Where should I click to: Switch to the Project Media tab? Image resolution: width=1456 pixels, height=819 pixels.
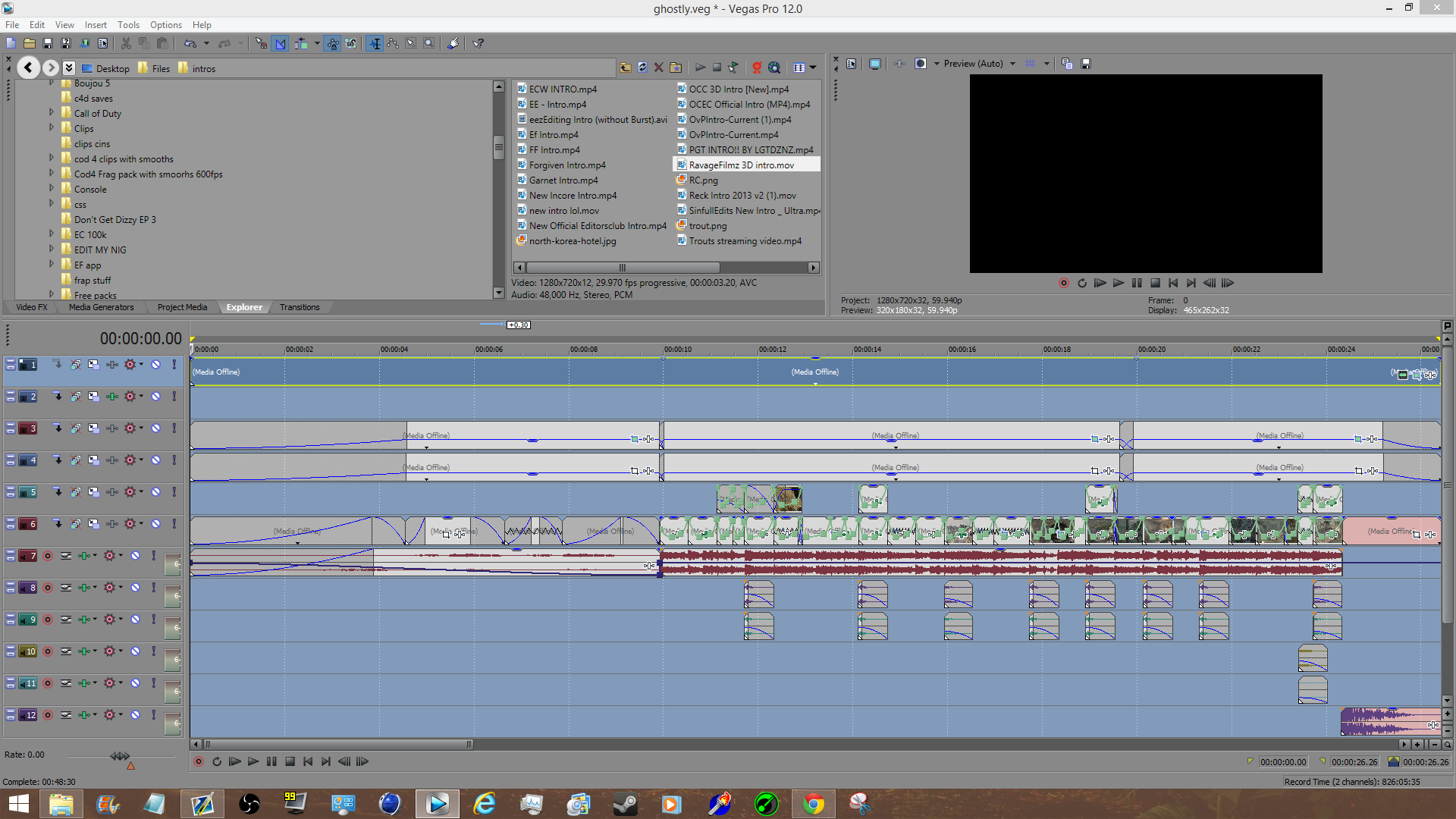pyautogui.click(x=182, y=307)
